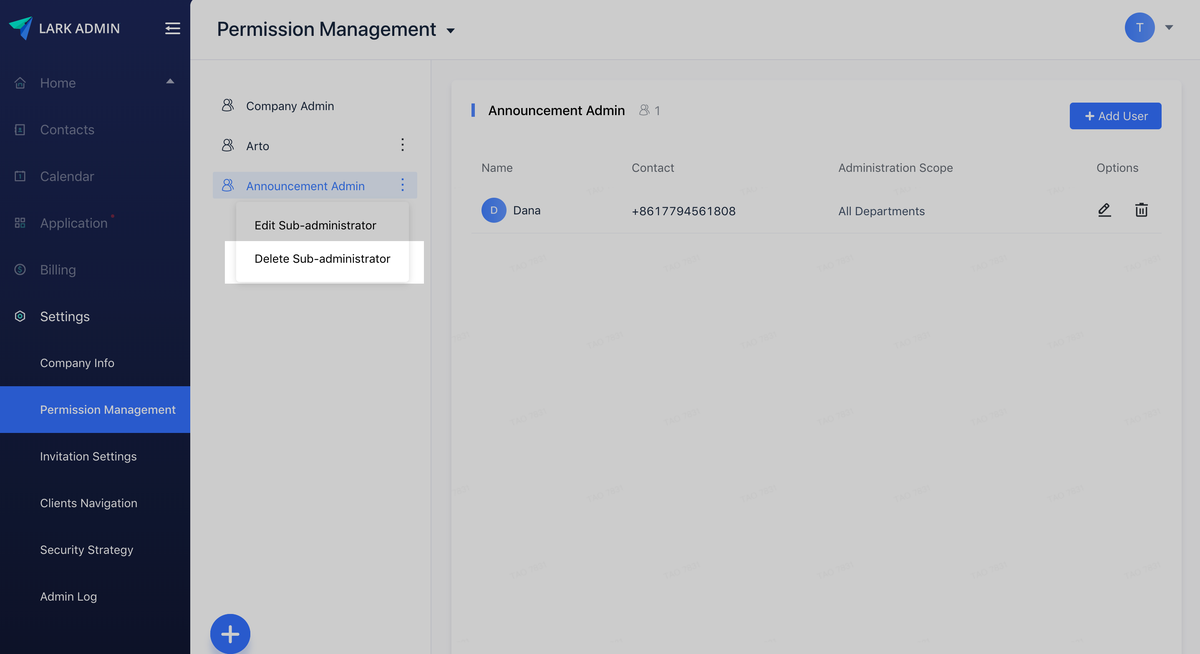Open Invitation Settings in sidebar
The width and height of the screenshot is (1200, 654).
[x=88, y=456]
